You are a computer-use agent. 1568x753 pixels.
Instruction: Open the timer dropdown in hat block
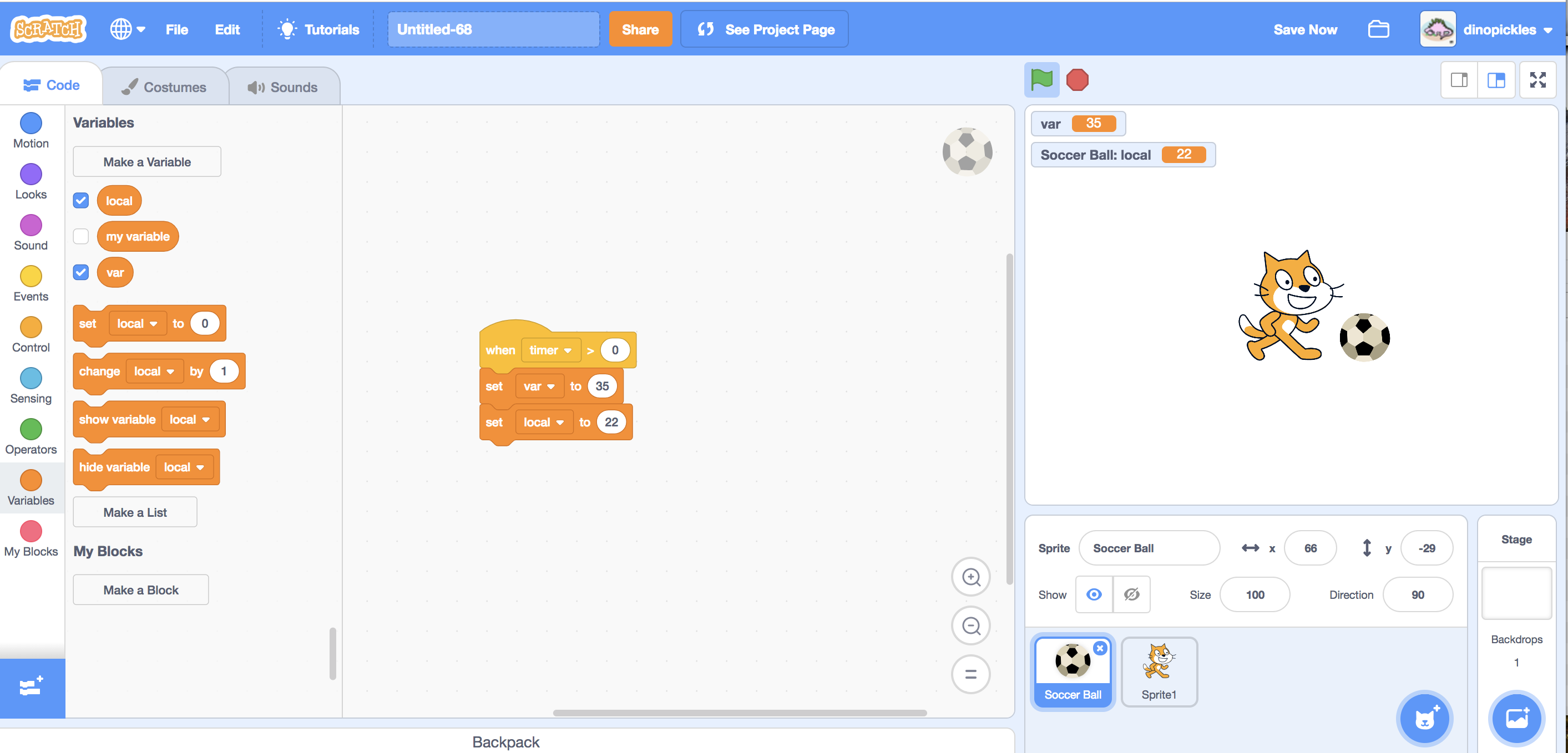(x=550, y=350)
